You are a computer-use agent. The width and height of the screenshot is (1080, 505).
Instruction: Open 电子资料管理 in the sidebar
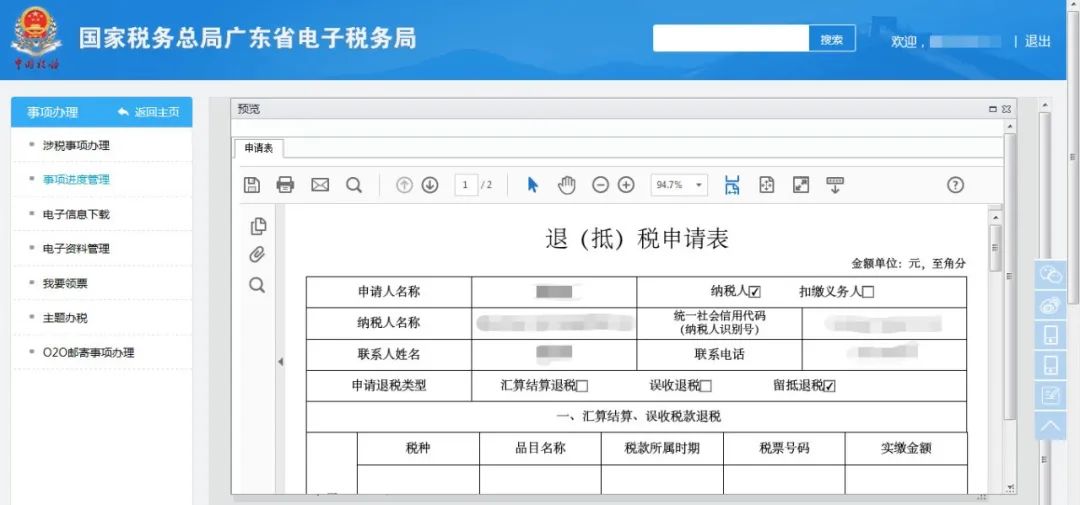coord(76,249)
